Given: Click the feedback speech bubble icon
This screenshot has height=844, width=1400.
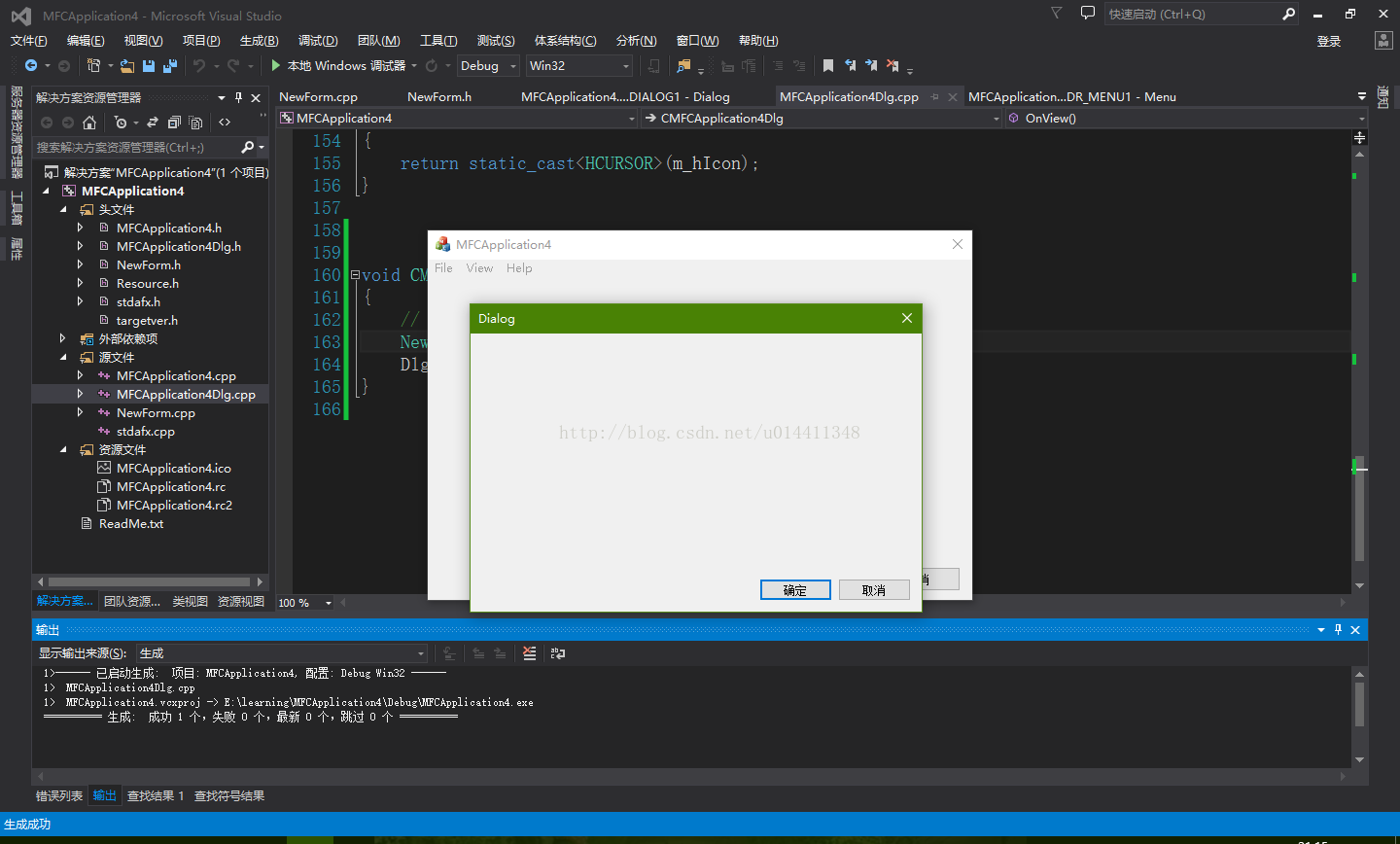Looking at the screenshot, I should tap(1088, 13).
